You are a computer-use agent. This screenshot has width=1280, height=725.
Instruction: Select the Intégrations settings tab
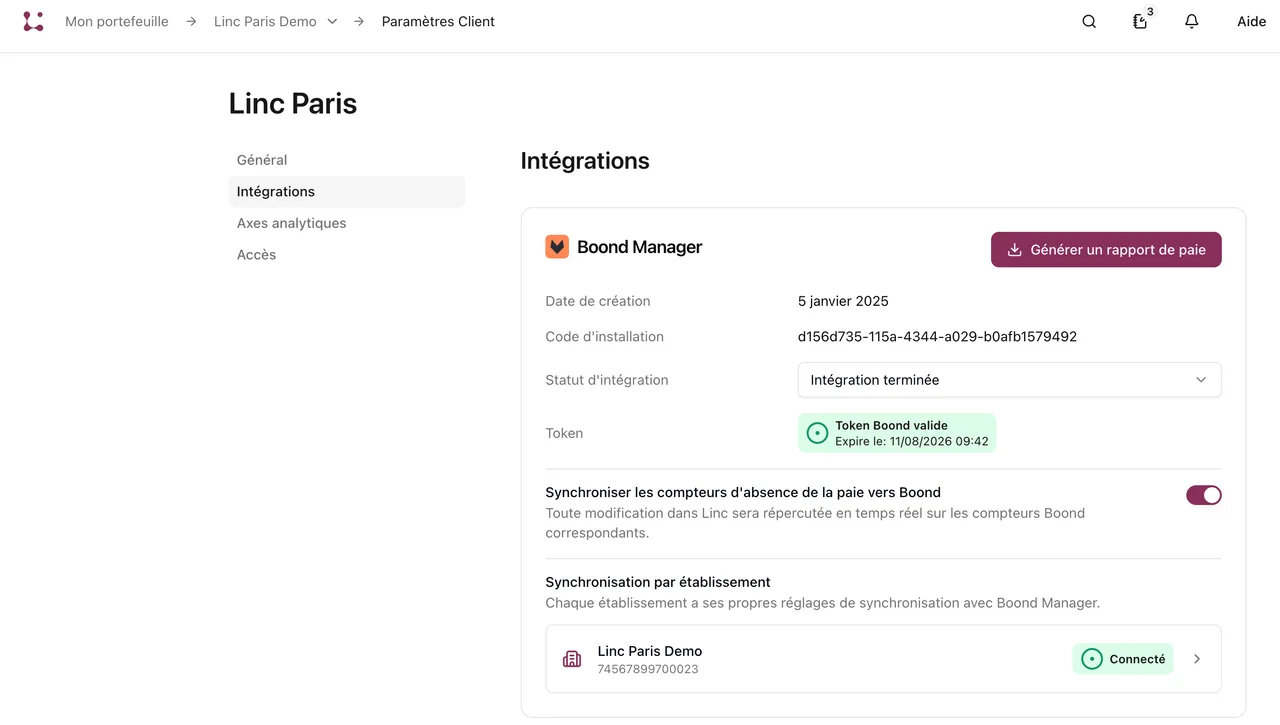coord(347,192)
